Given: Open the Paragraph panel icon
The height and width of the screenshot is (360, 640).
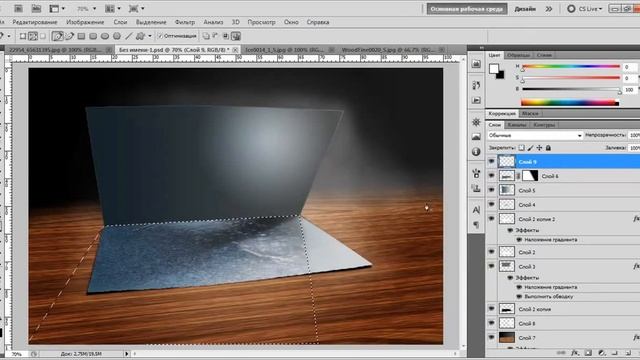Looking at the screenshot, I should tap(476, 224).
